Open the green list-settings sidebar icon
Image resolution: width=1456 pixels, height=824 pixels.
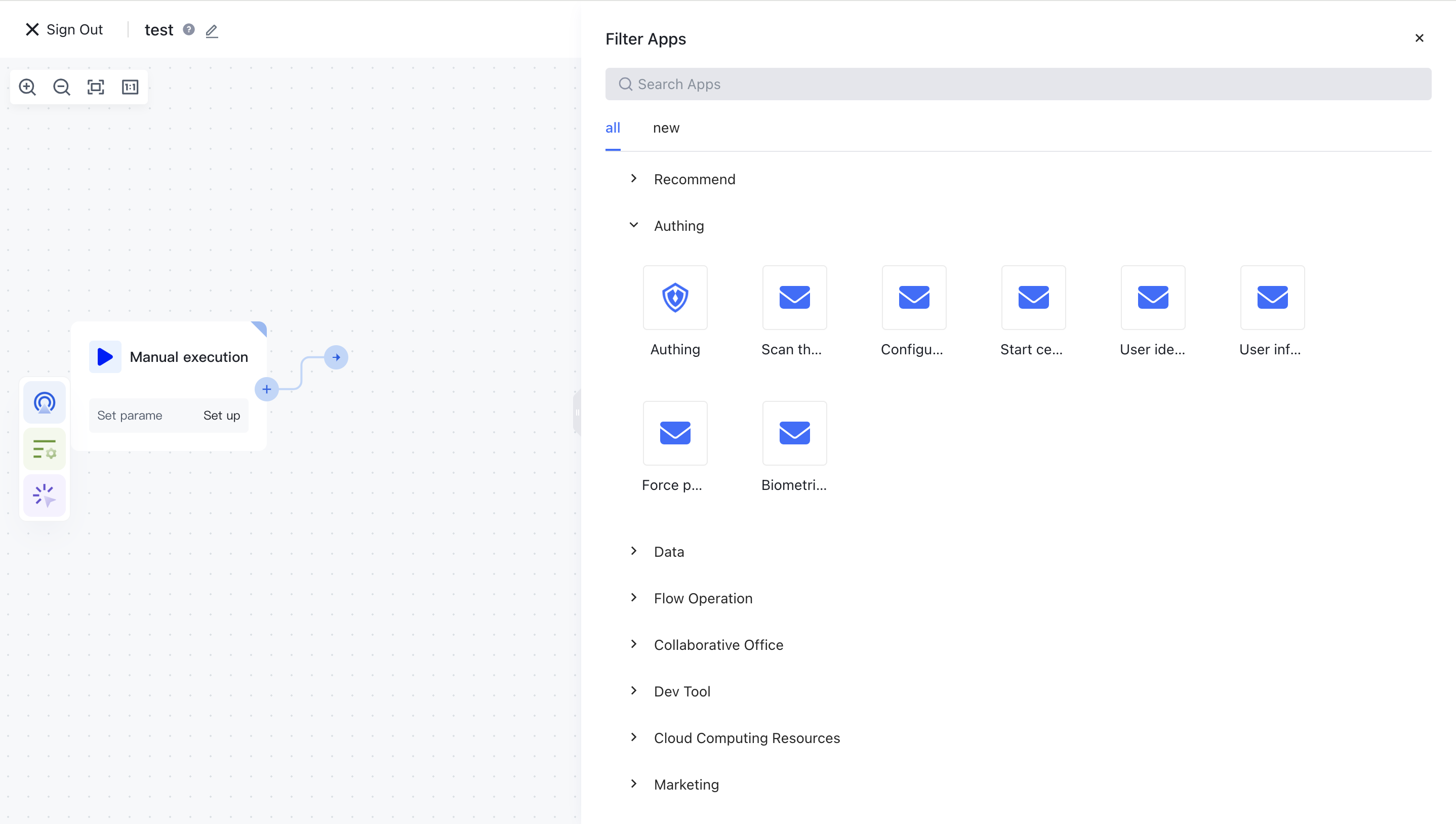tap(44, 450)
